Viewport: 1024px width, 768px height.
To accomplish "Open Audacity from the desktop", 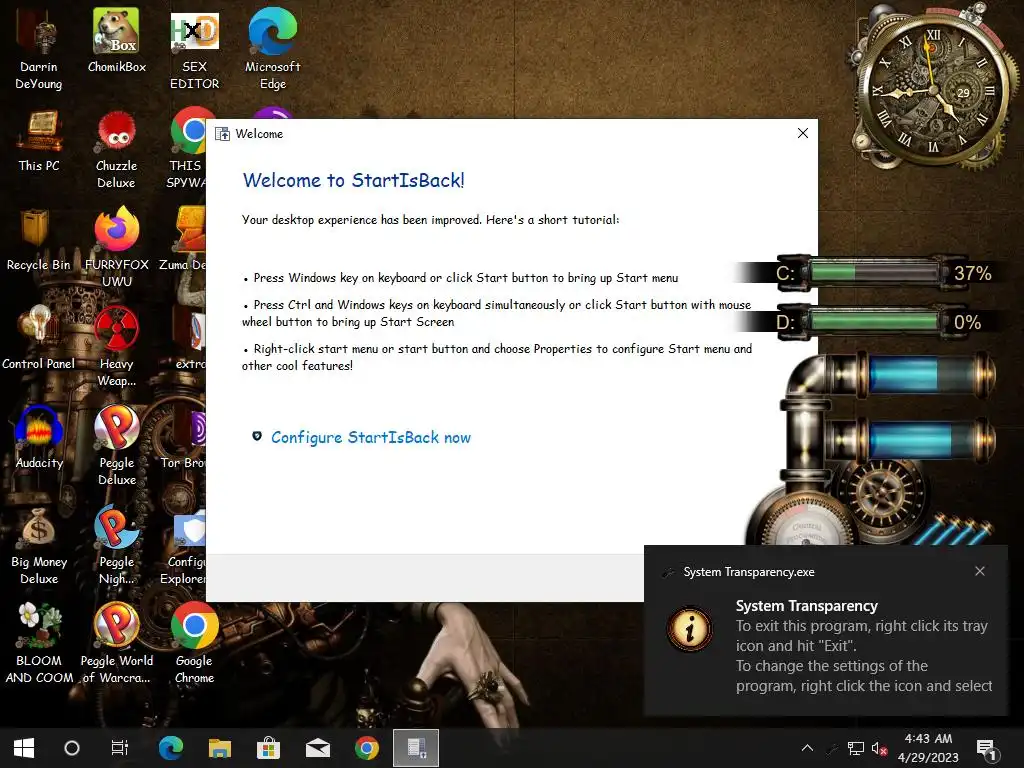I will [x=39, y=438].
